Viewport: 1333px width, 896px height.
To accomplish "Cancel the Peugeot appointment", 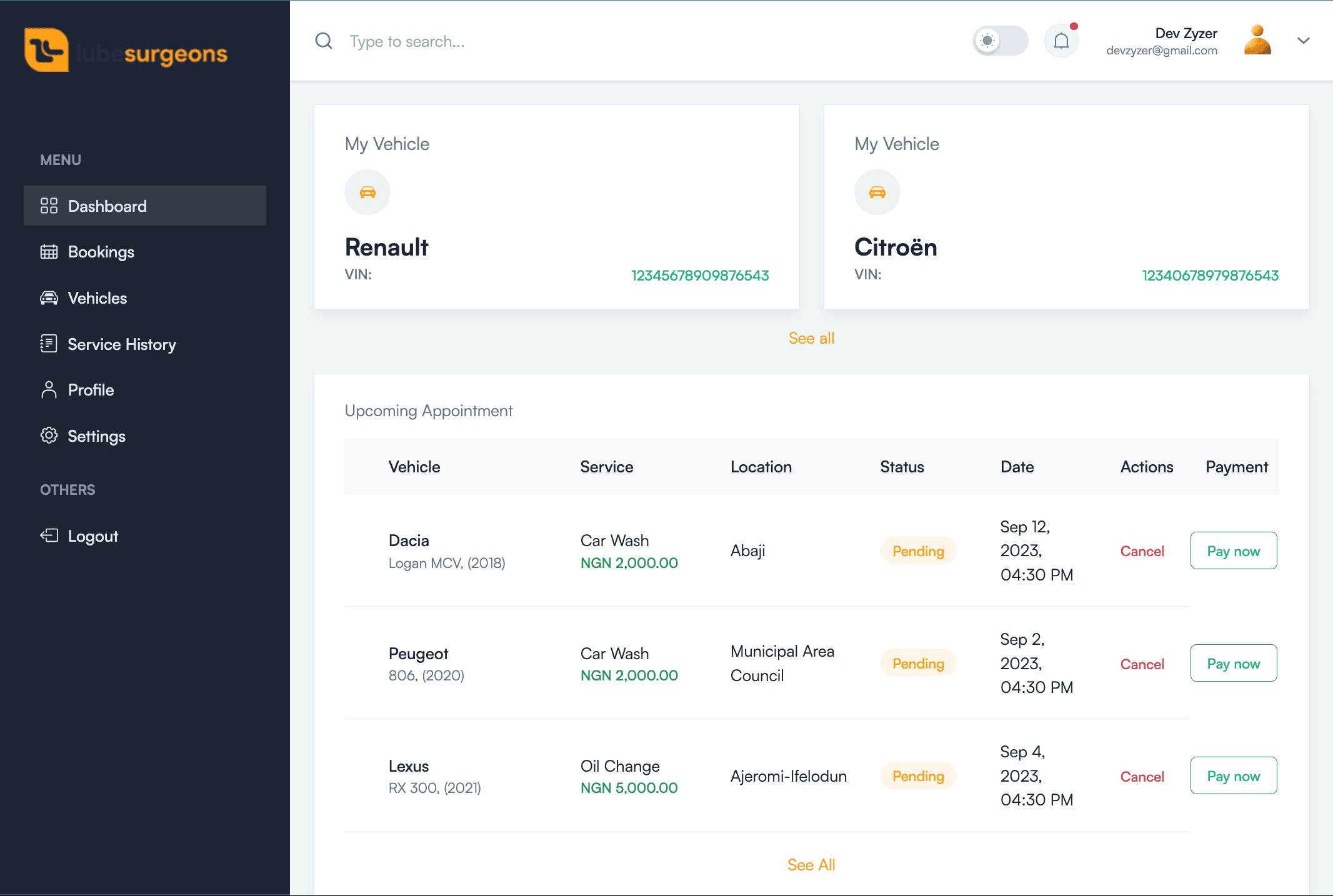I will pyautogui.click(x=1142, y=664).
